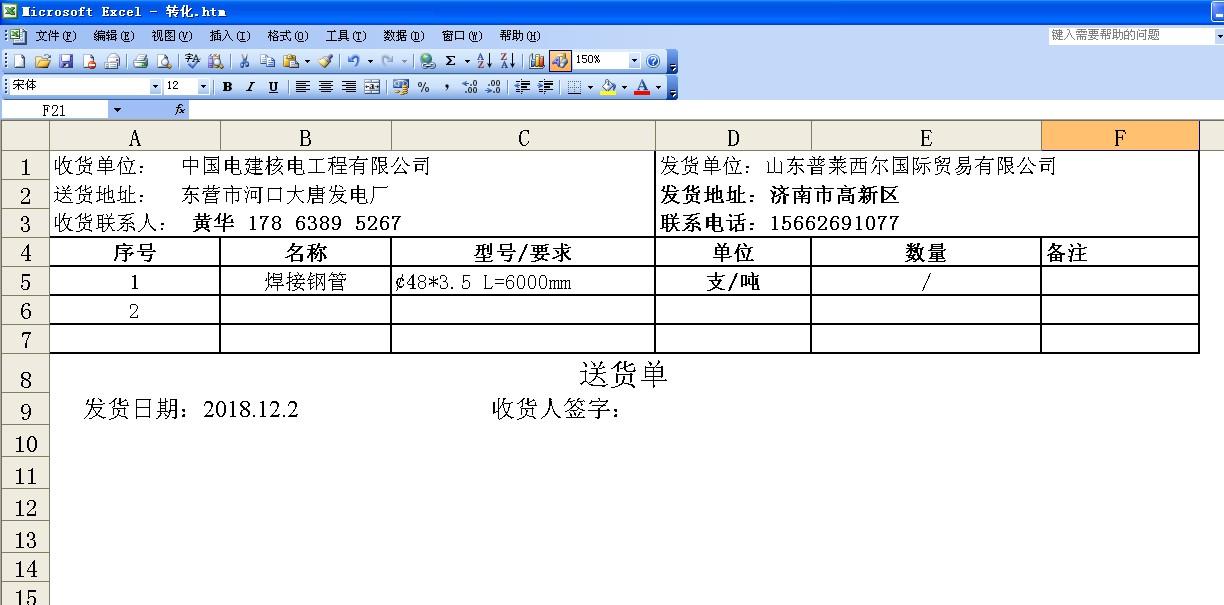1224x605 pixels.
Task: Run the Spelling check icon
Action: coord(193,61)
